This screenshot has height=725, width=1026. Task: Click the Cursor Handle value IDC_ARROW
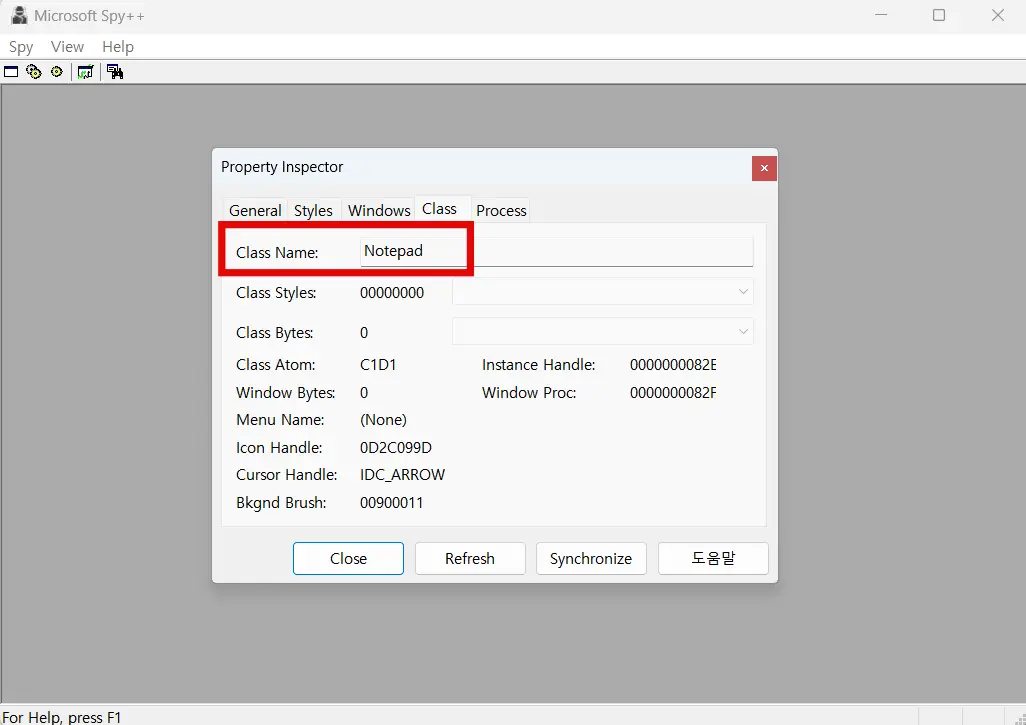click(x=402, y=475)
